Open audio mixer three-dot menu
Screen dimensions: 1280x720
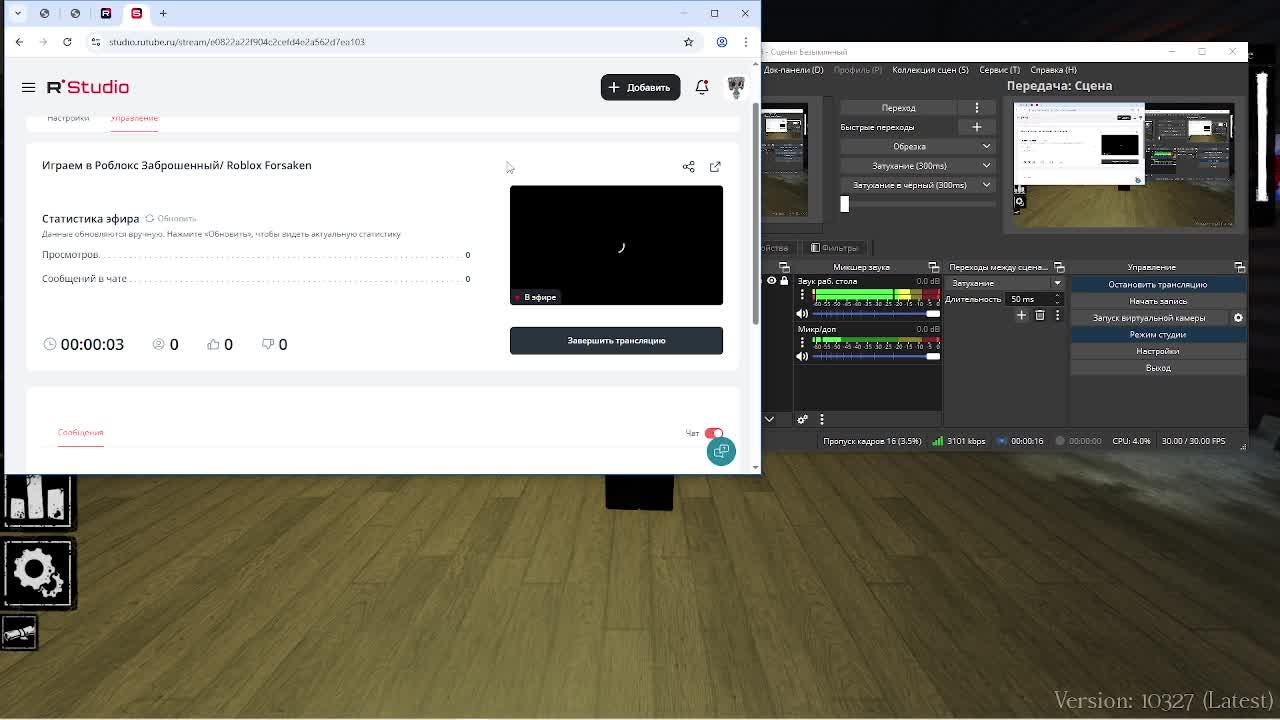pyautogui.click(x=822, y=419)
